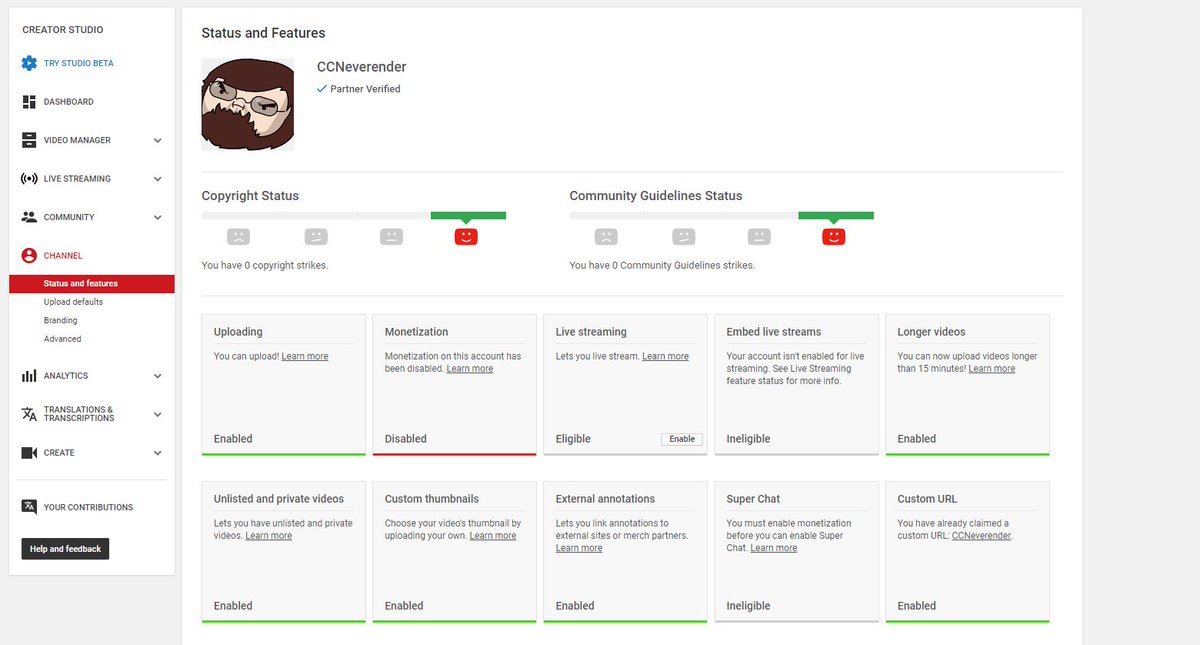Open Advanced channel settings
This screenshot has width=1200, height=645.
[62, 339]
